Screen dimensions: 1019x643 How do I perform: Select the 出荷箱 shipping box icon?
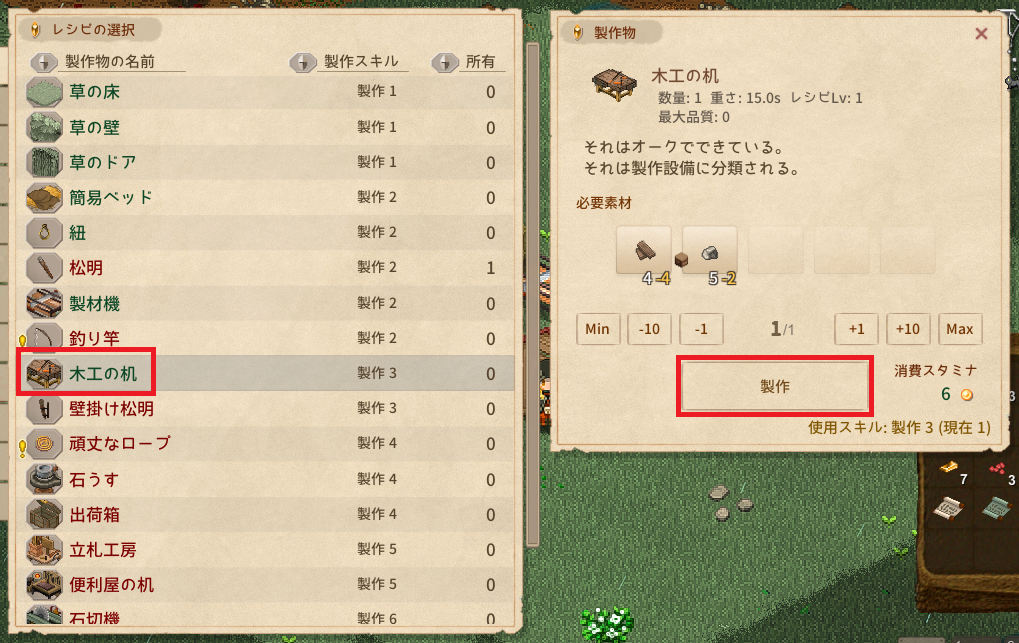pyautogui.click(x=44, y=515)
